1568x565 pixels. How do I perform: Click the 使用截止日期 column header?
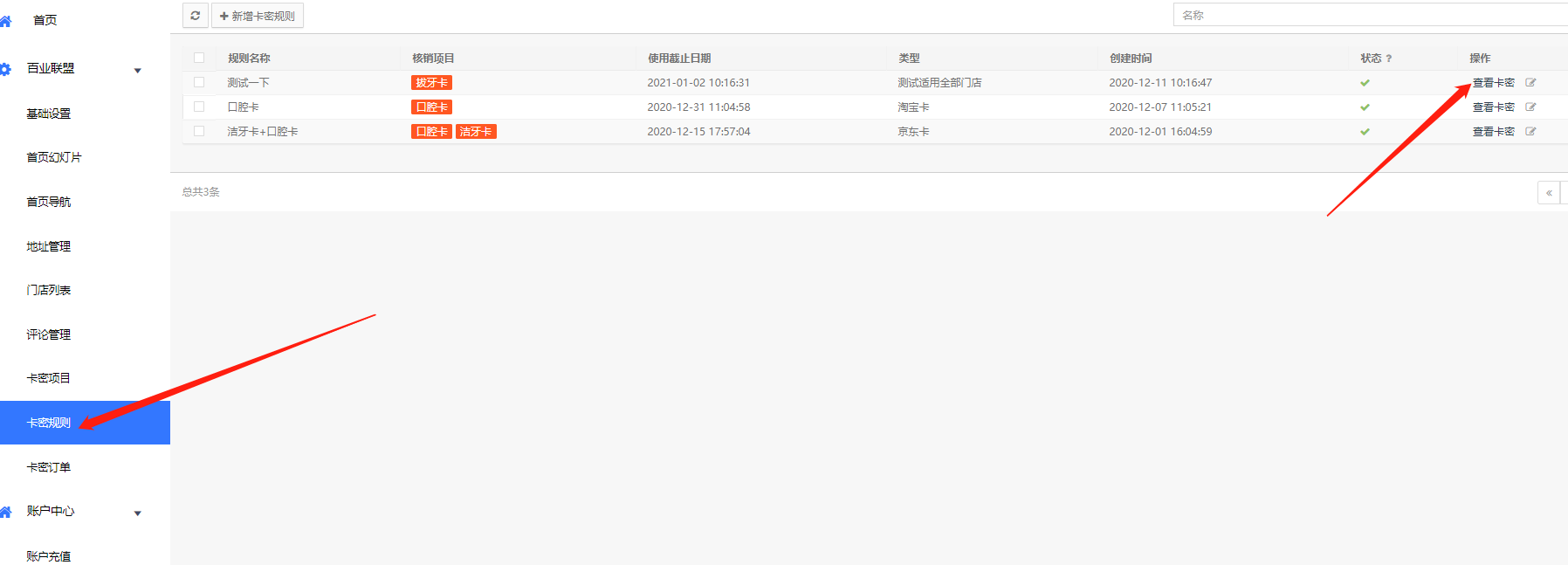679,59
